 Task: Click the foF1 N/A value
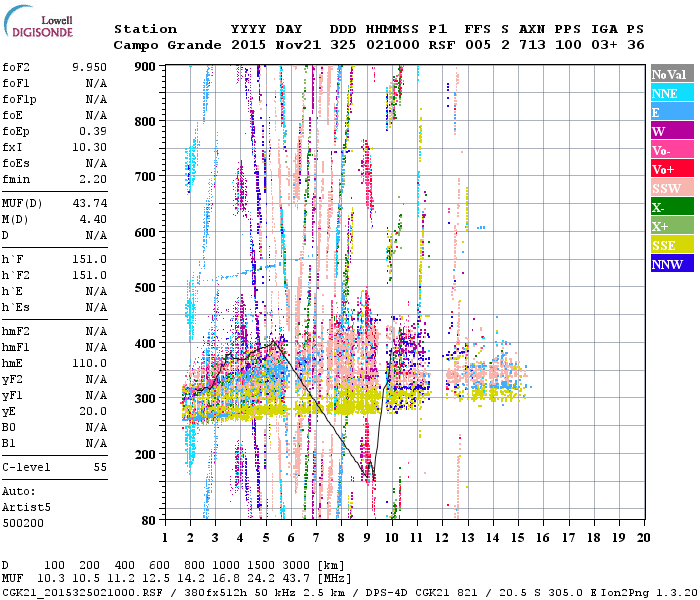96,83
